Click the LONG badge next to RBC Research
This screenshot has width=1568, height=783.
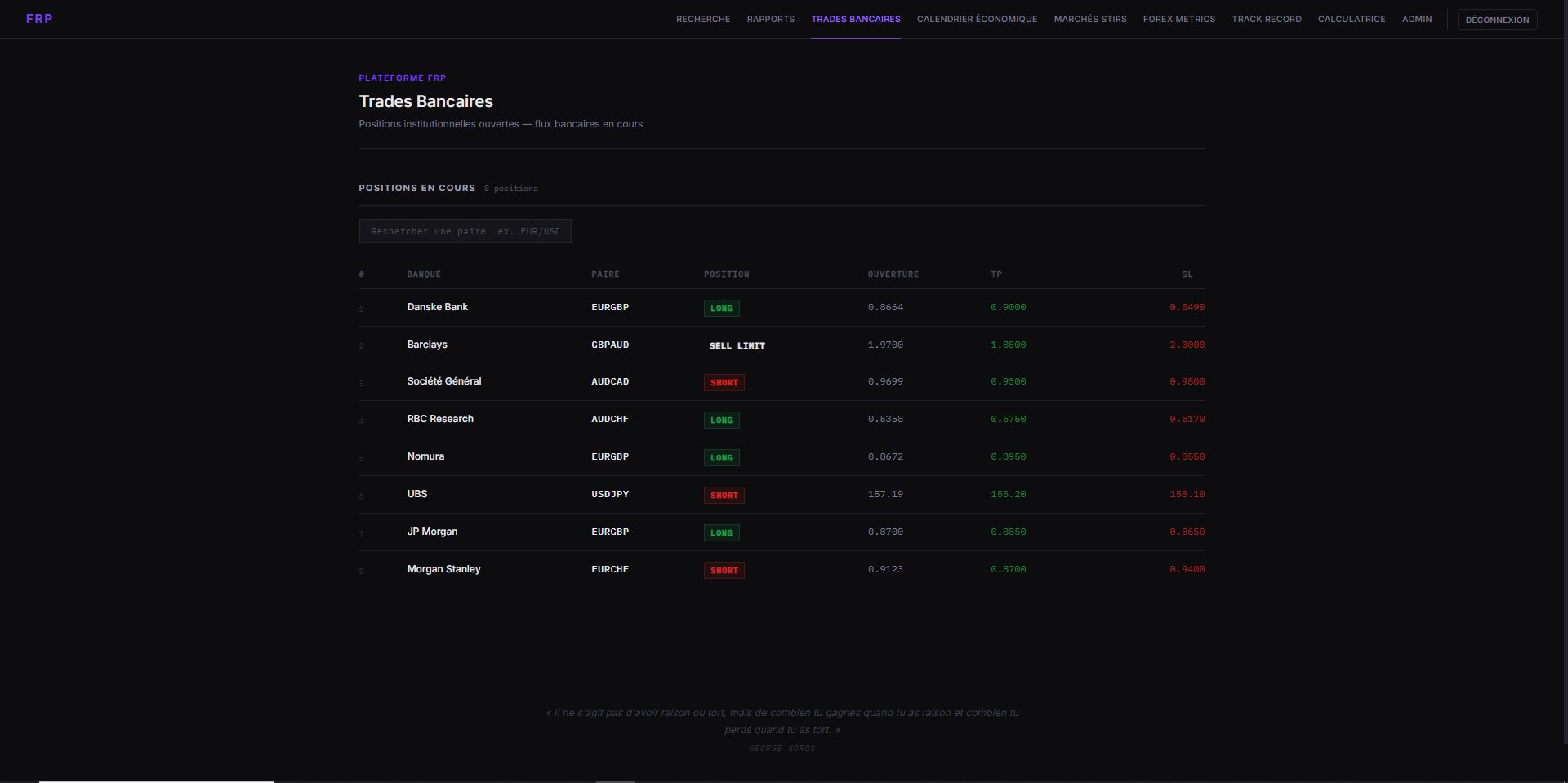[x=722, y=420]
